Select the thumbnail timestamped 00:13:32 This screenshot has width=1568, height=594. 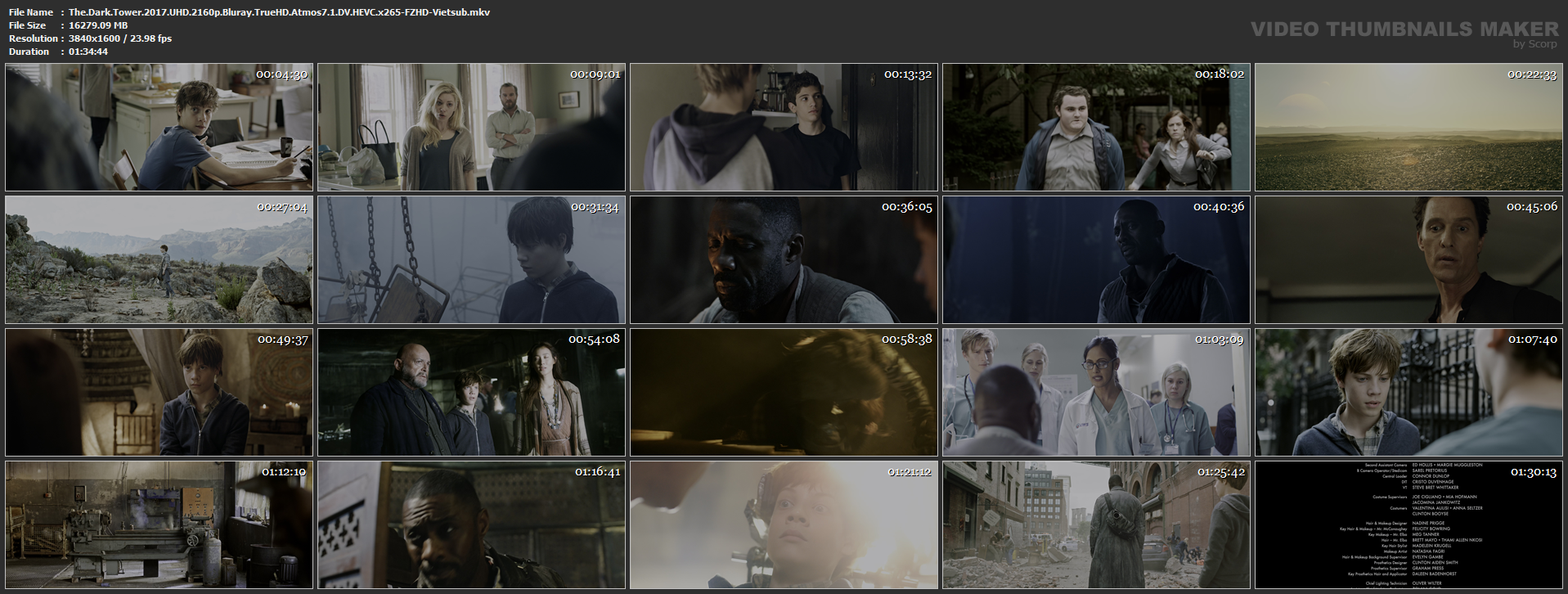coord(784,127)
